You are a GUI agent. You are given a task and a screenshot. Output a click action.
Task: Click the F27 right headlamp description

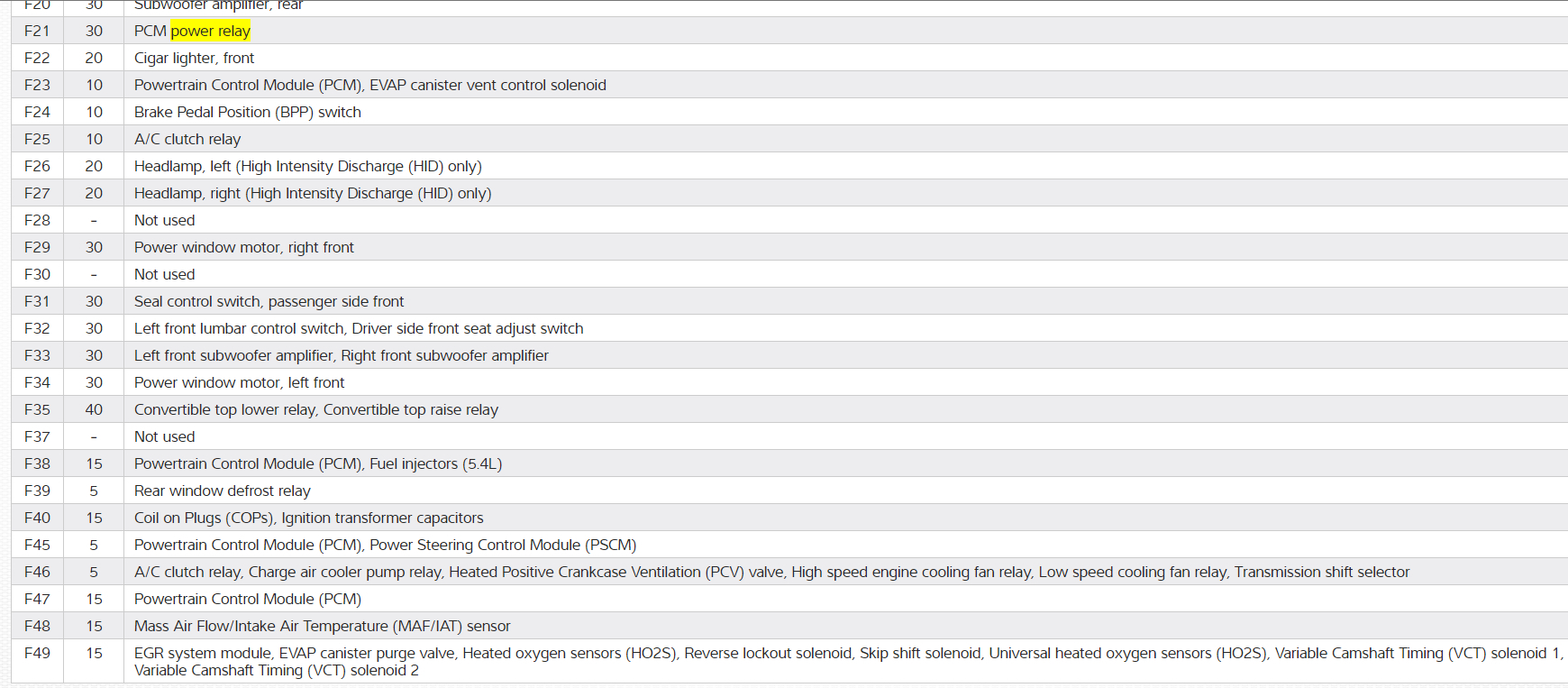pos(312,193)
